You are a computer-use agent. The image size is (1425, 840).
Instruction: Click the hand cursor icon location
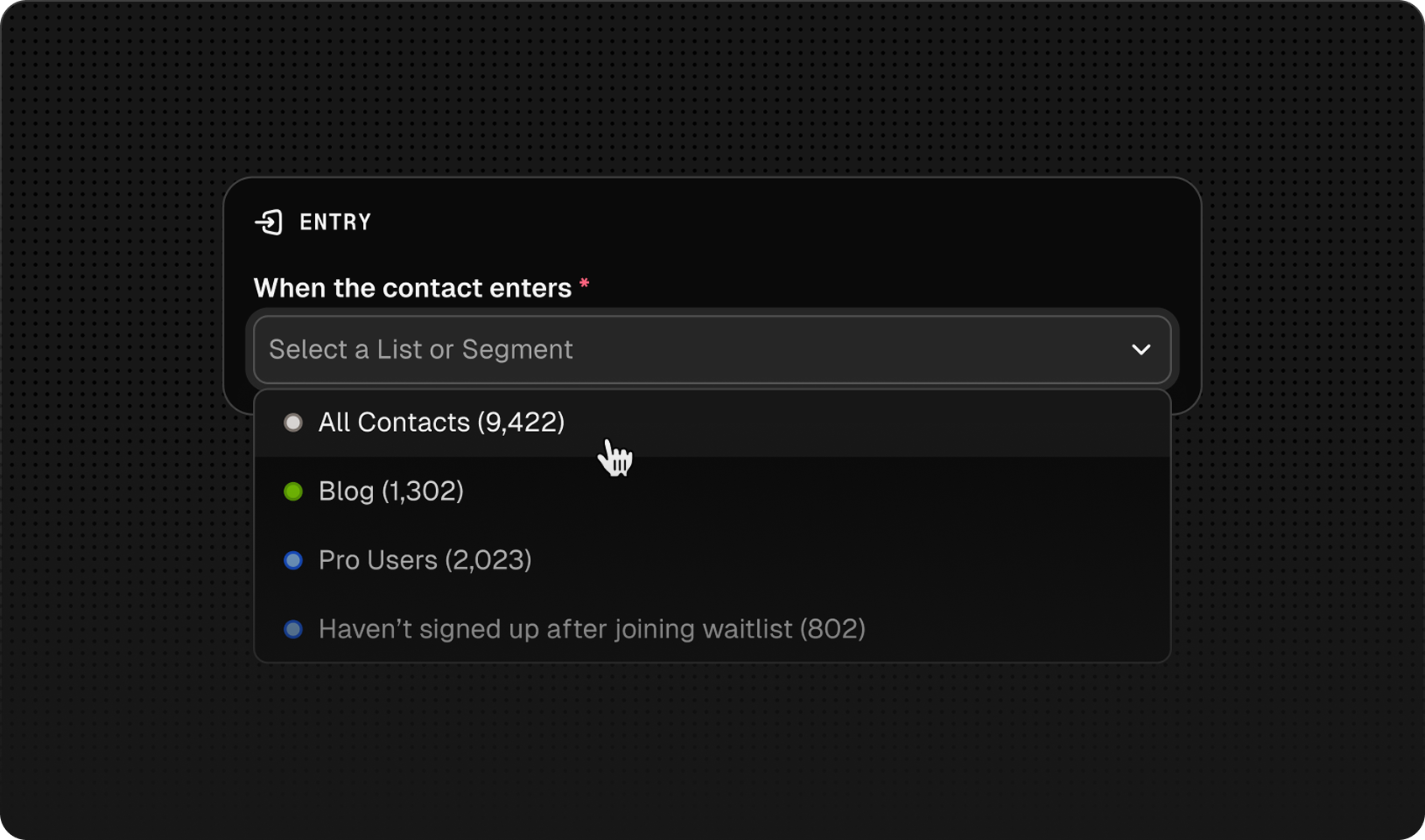[618, 459]
